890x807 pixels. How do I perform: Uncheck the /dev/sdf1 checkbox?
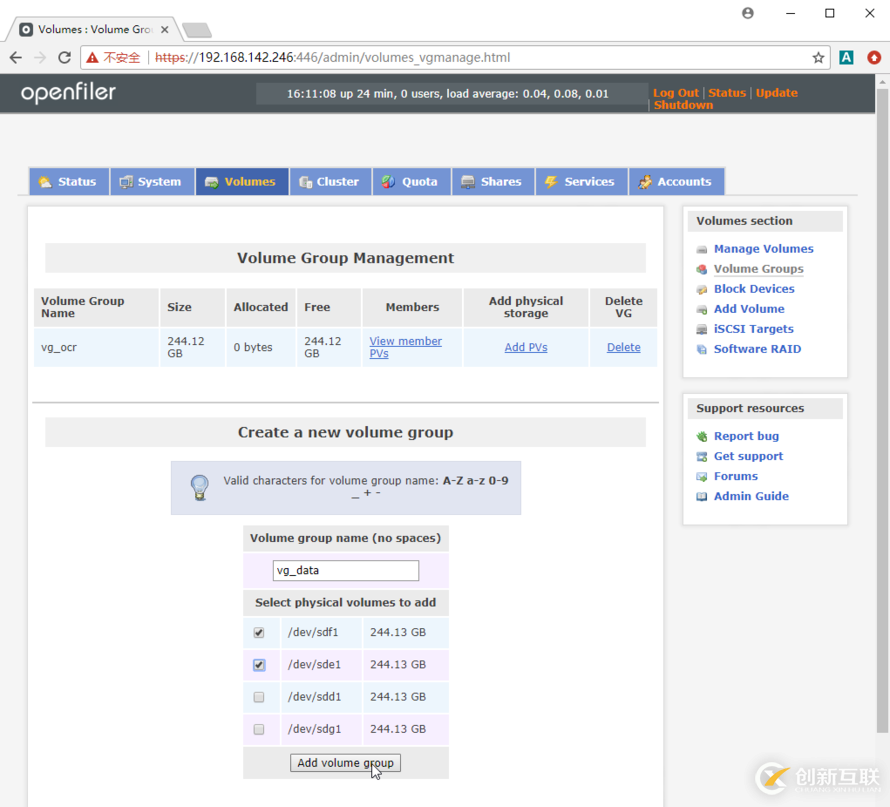259,633
